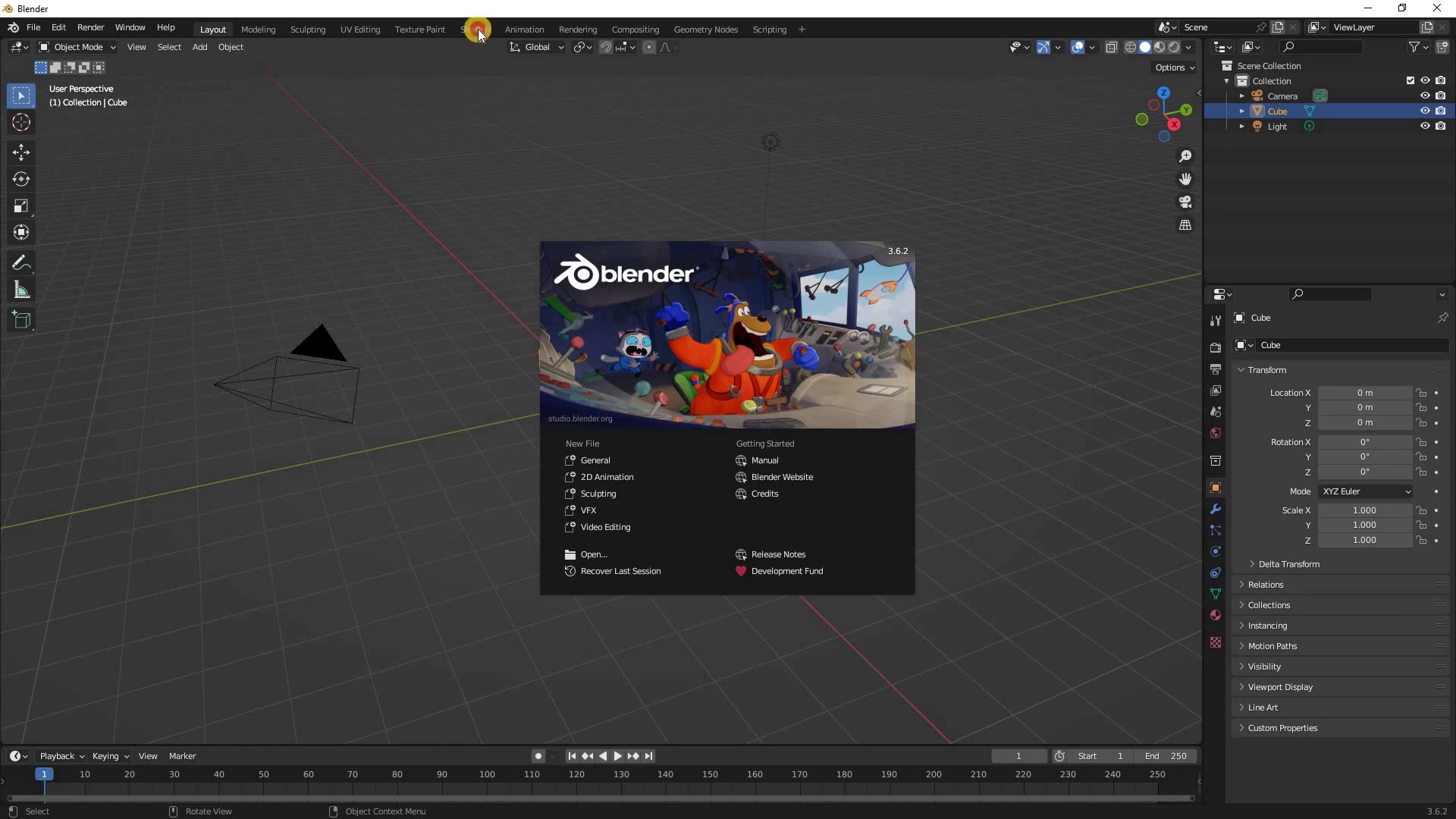Select the Measure tool
Viewport: 1456px width, 819px height.
(x=21, y=290)
